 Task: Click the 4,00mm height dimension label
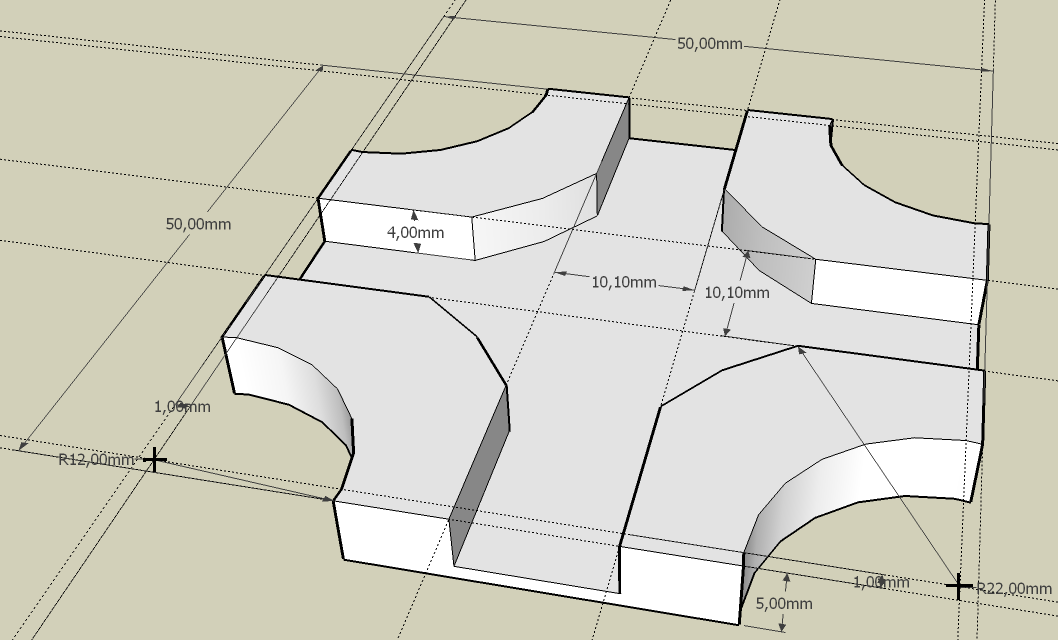pyautogui.click(x=416, y=232)
